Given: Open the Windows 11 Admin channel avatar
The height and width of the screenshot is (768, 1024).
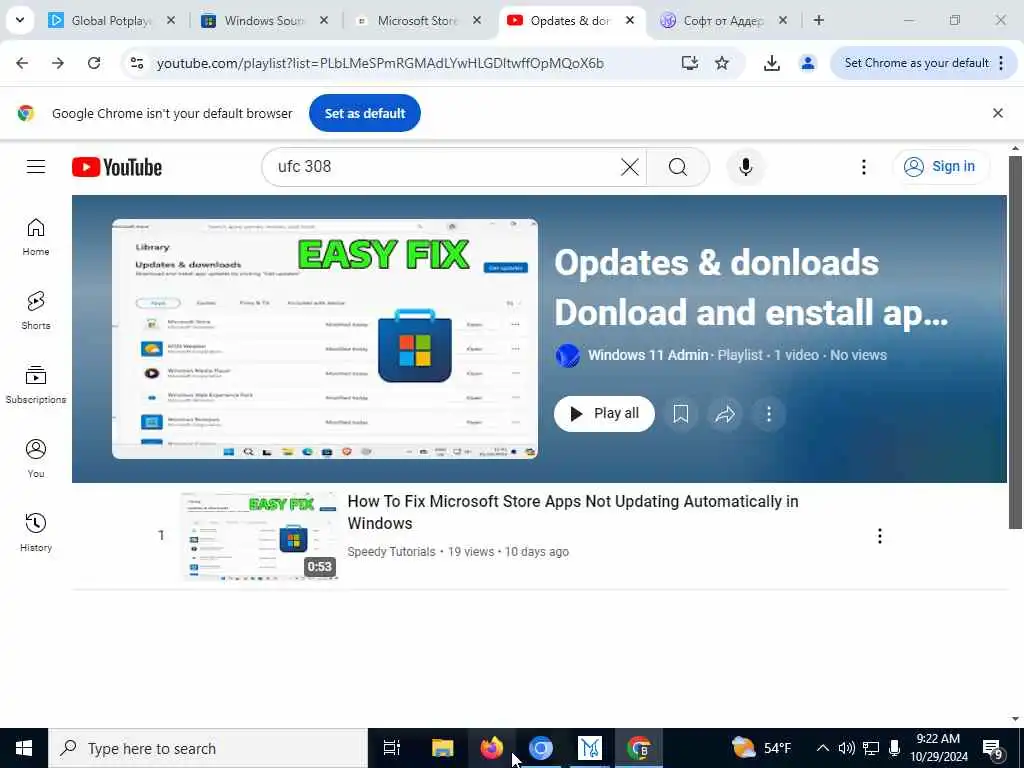Looking at the screenshot, I should pyautogui.click(x=568, y=356).
